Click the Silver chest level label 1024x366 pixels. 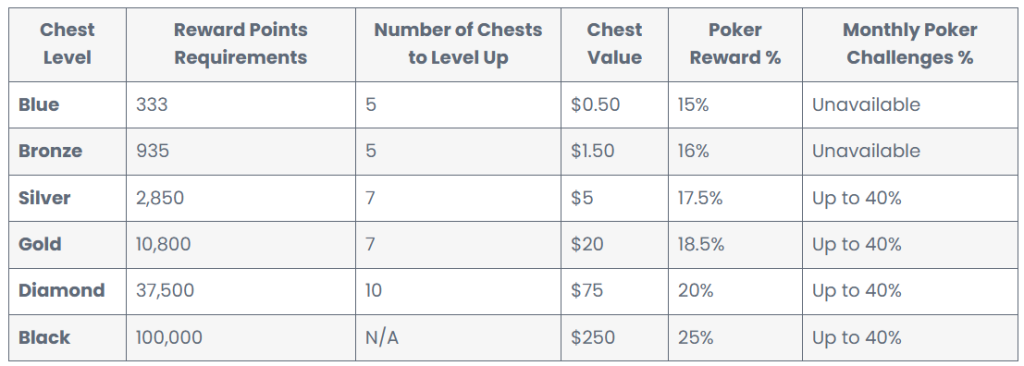click(44, 198)
